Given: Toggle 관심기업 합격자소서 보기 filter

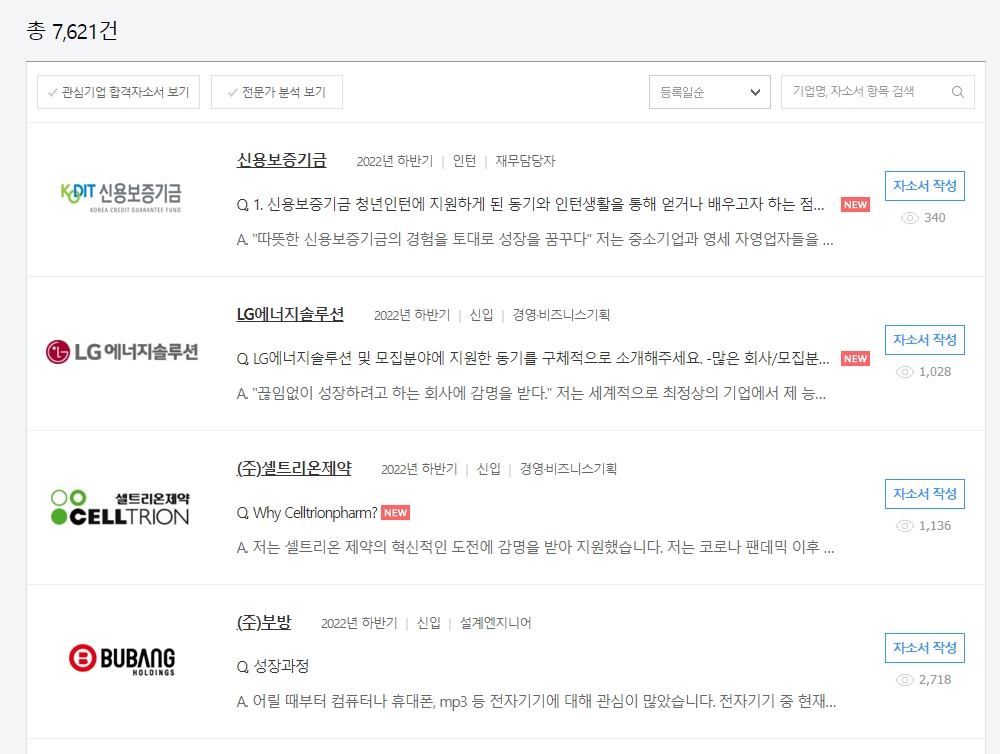Looking at the screenshot, I should [x=119, y=92].
